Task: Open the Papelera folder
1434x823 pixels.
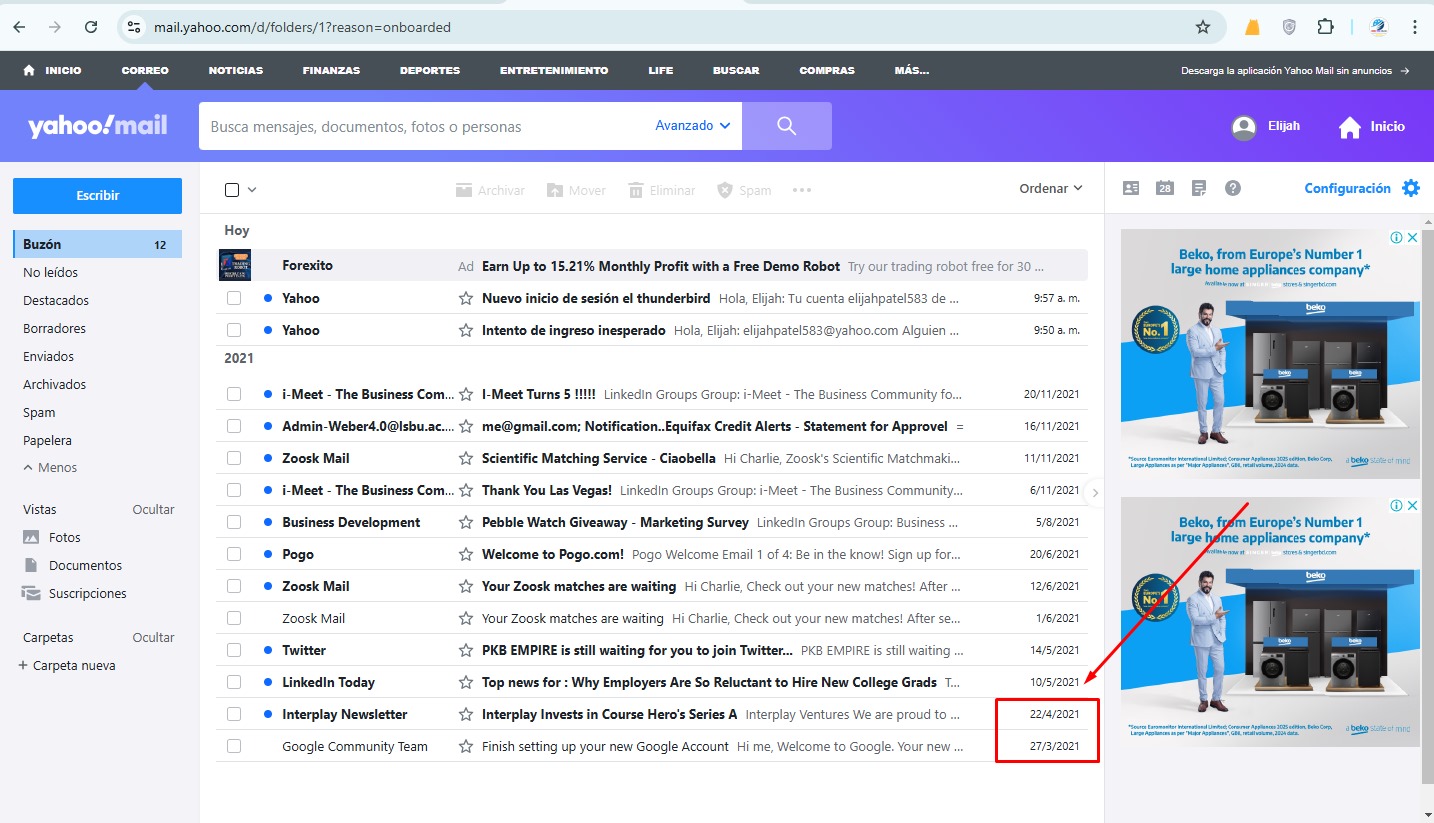Action: [47, 440]
